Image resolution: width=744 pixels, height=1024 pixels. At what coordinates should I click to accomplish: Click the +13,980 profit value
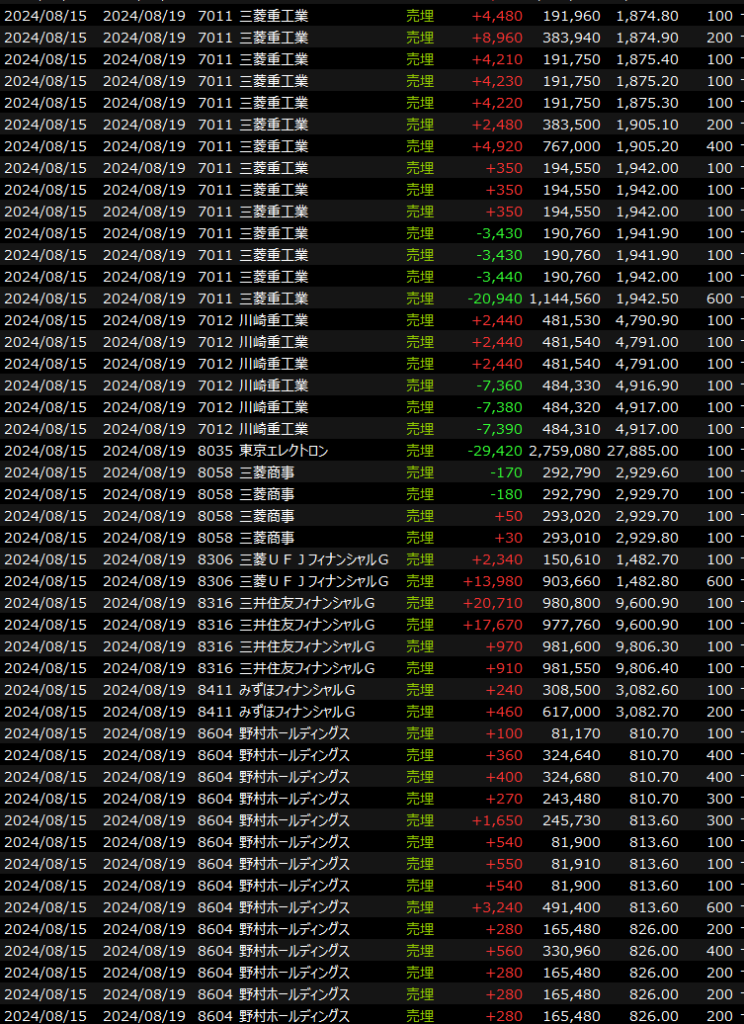point(493,581)
